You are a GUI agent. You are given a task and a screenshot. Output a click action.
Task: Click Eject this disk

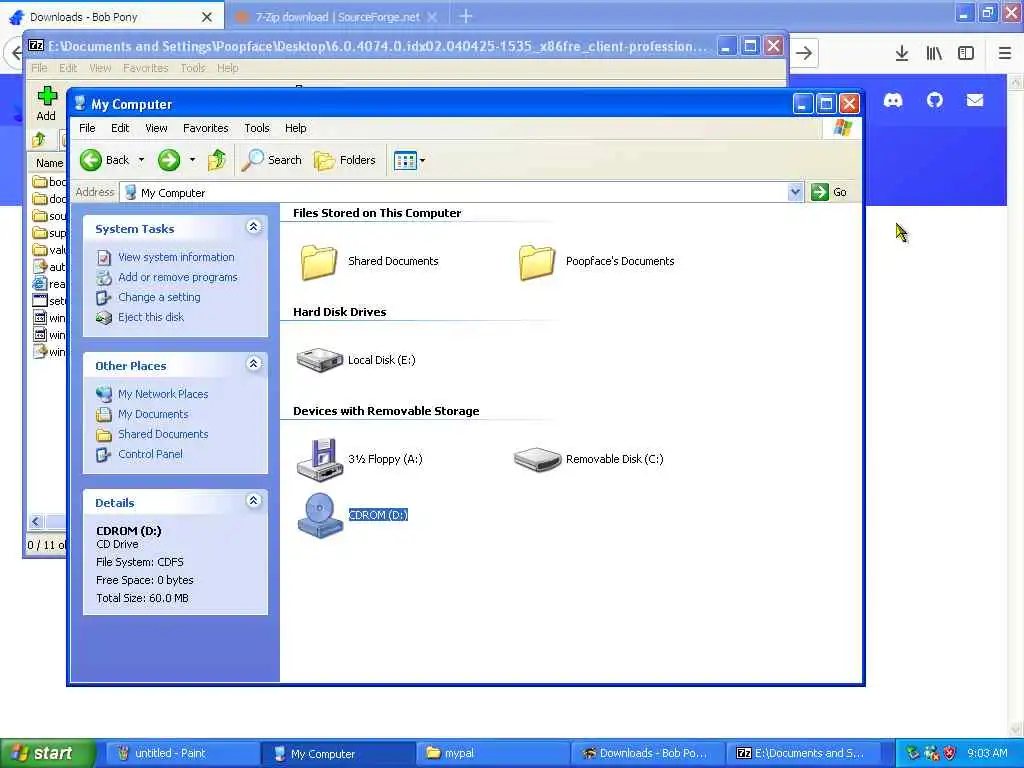(x=151, y=317)
